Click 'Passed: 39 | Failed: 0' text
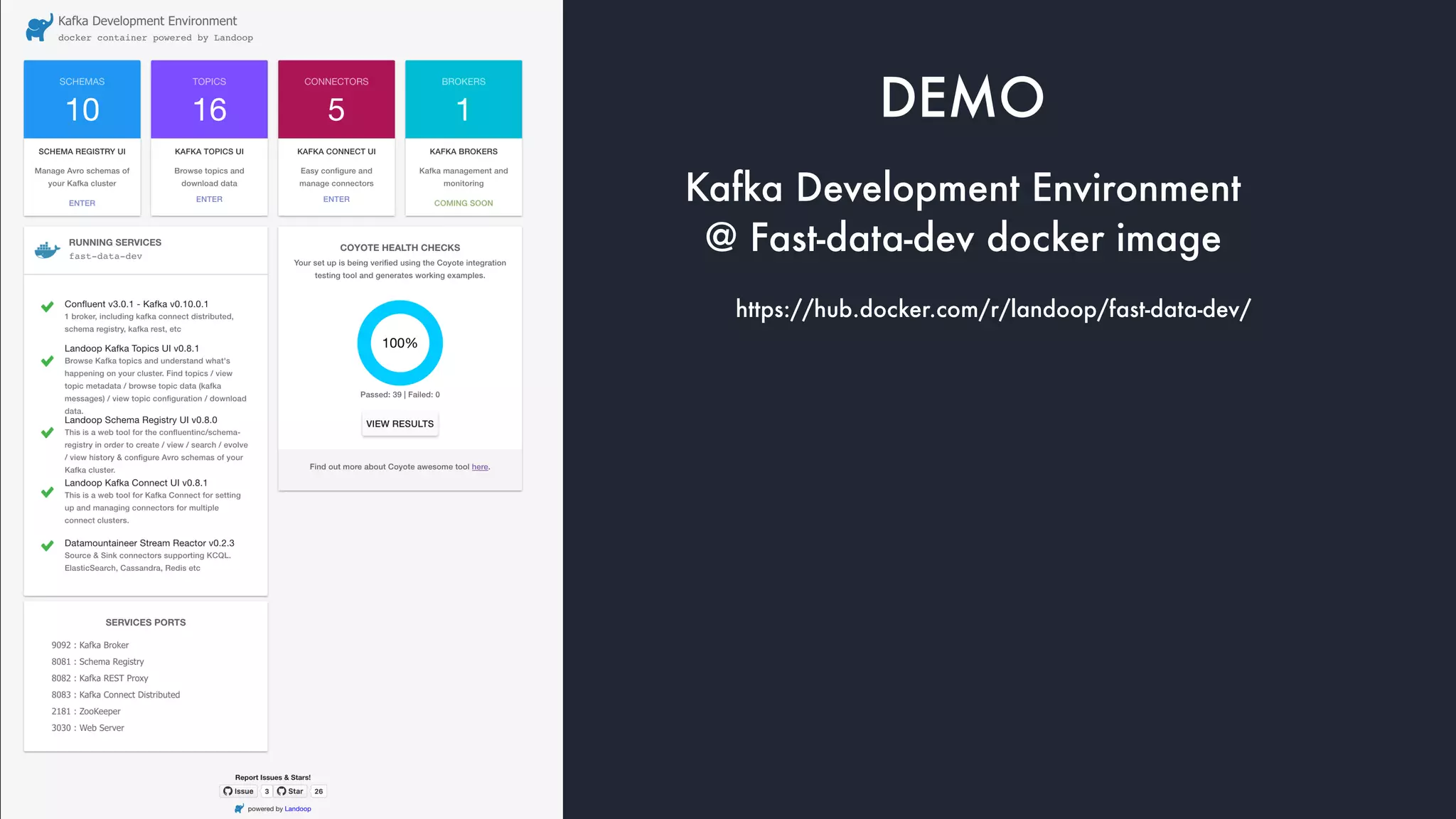Image resolution: width=1456 pixels, height=819 pixels. tap(400, 395)
